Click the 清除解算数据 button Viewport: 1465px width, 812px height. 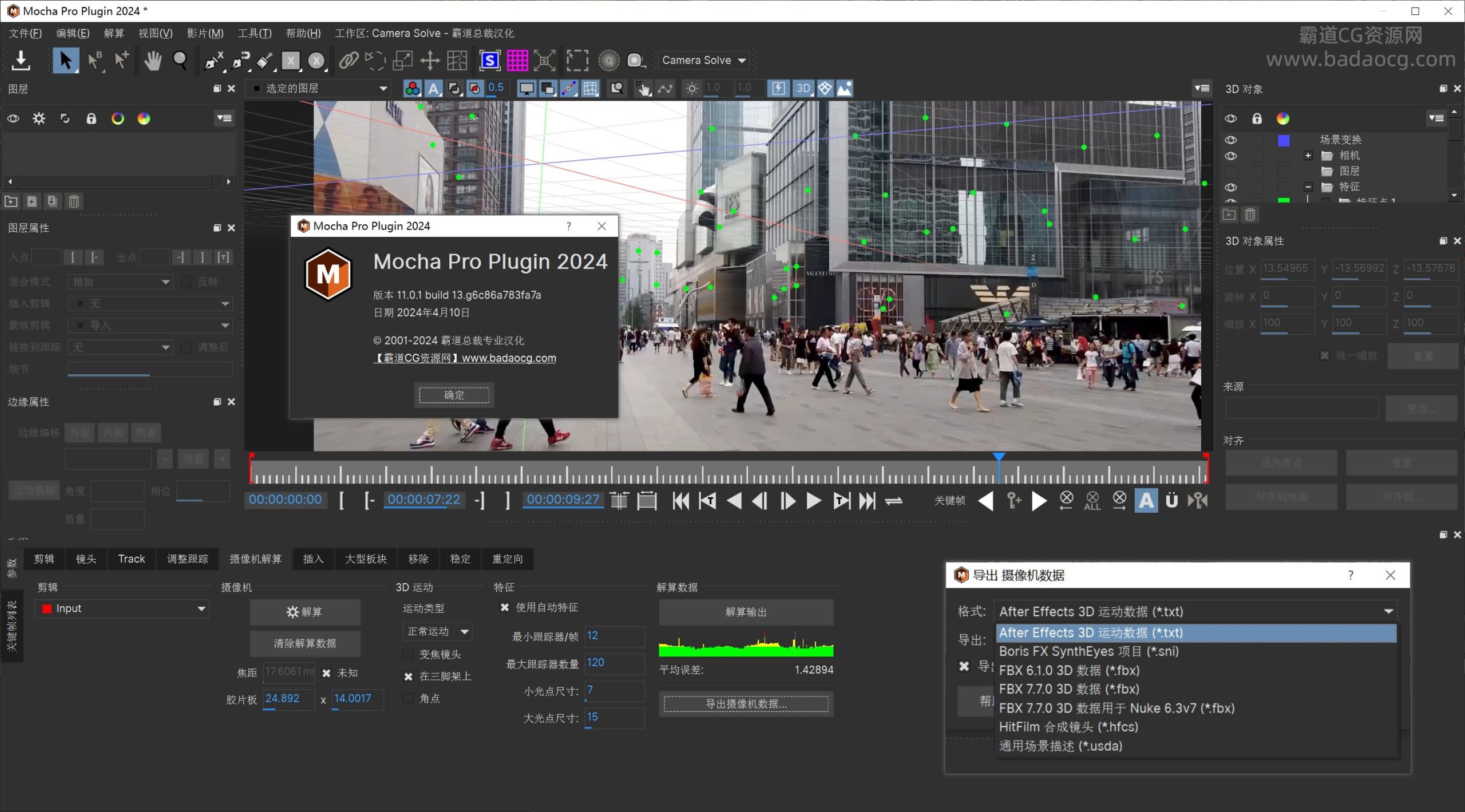[x=305, y=643]
